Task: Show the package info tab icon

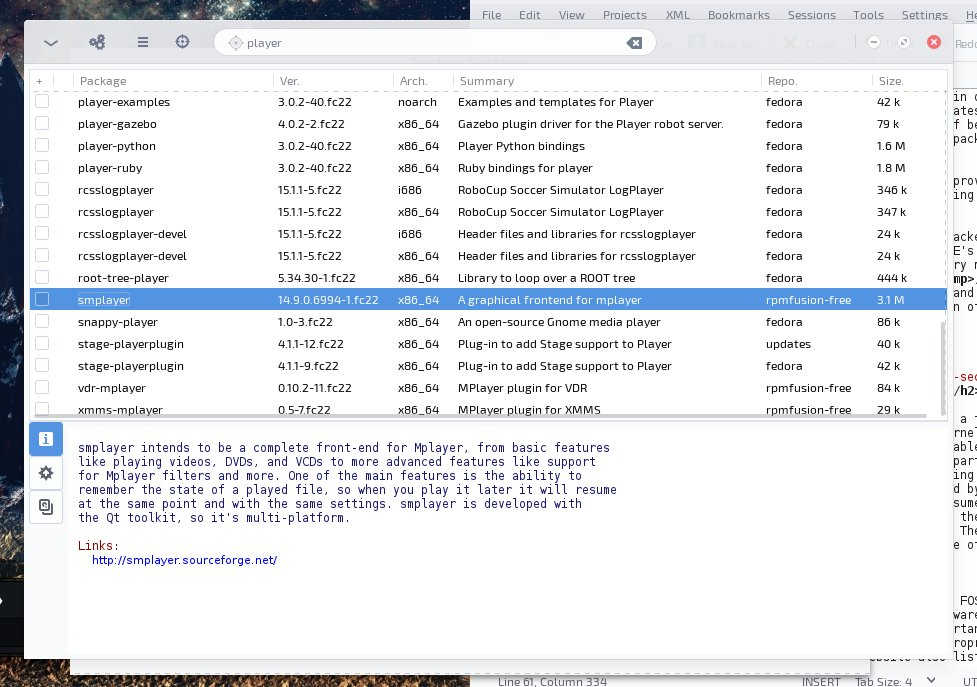Action: point(45,438)
